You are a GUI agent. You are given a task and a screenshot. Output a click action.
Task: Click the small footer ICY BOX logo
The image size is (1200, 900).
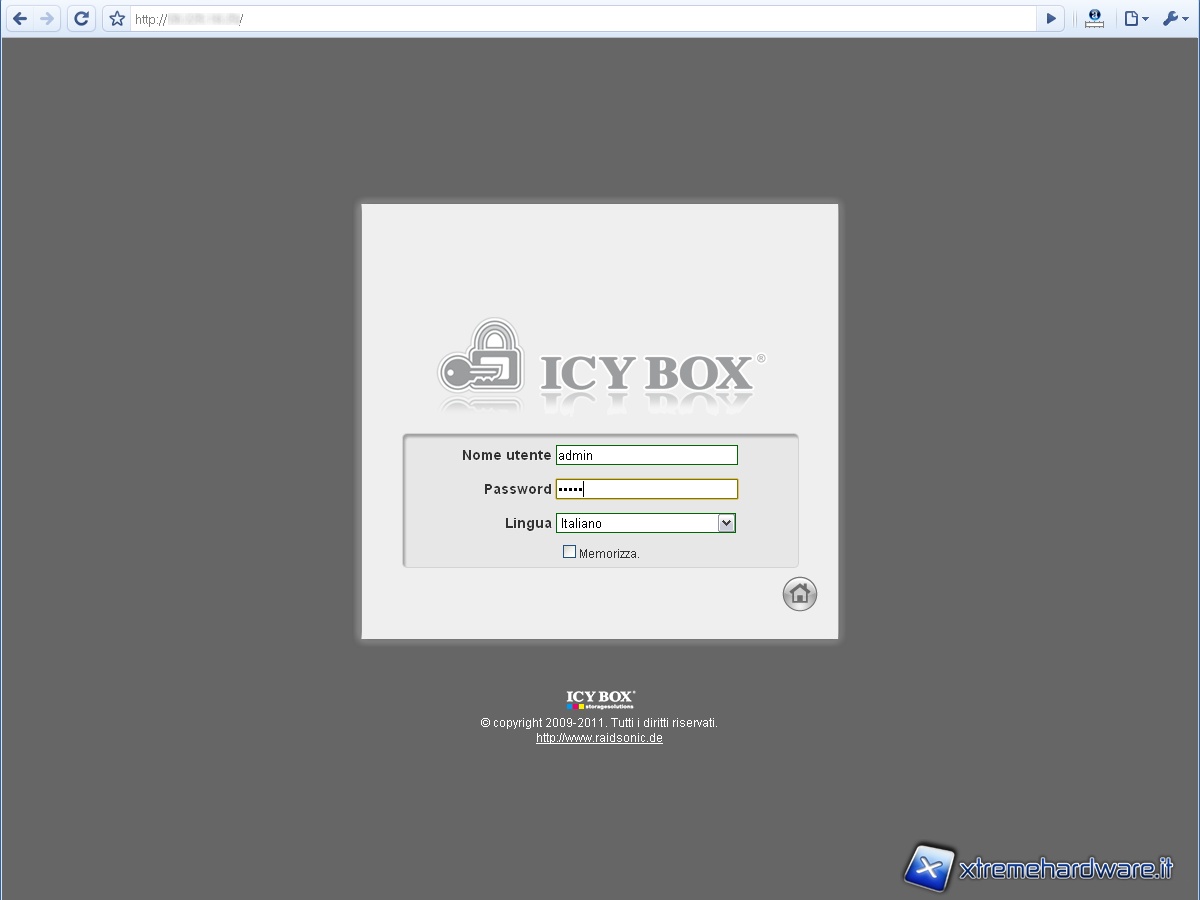coord(600,700)
